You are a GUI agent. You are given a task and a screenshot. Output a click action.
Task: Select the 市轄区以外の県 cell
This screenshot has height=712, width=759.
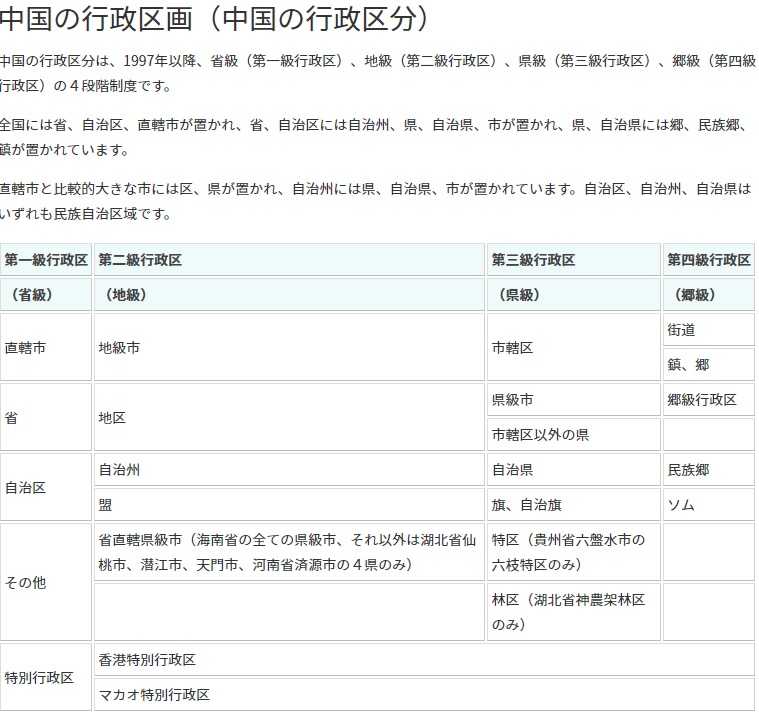click(x=574, y=435)
